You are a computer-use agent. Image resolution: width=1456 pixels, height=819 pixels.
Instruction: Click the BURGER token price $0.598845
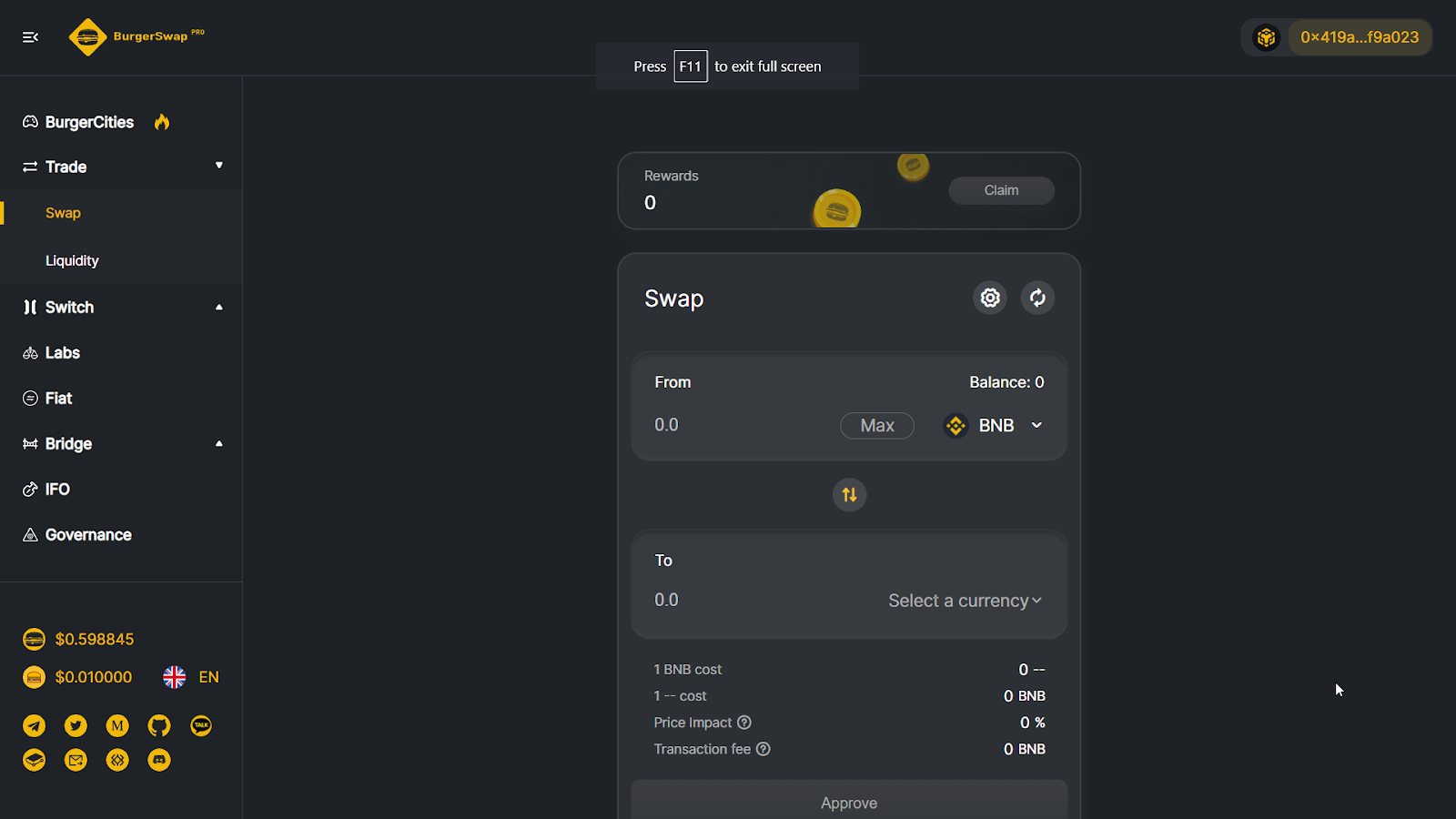(x=95, y=640)
